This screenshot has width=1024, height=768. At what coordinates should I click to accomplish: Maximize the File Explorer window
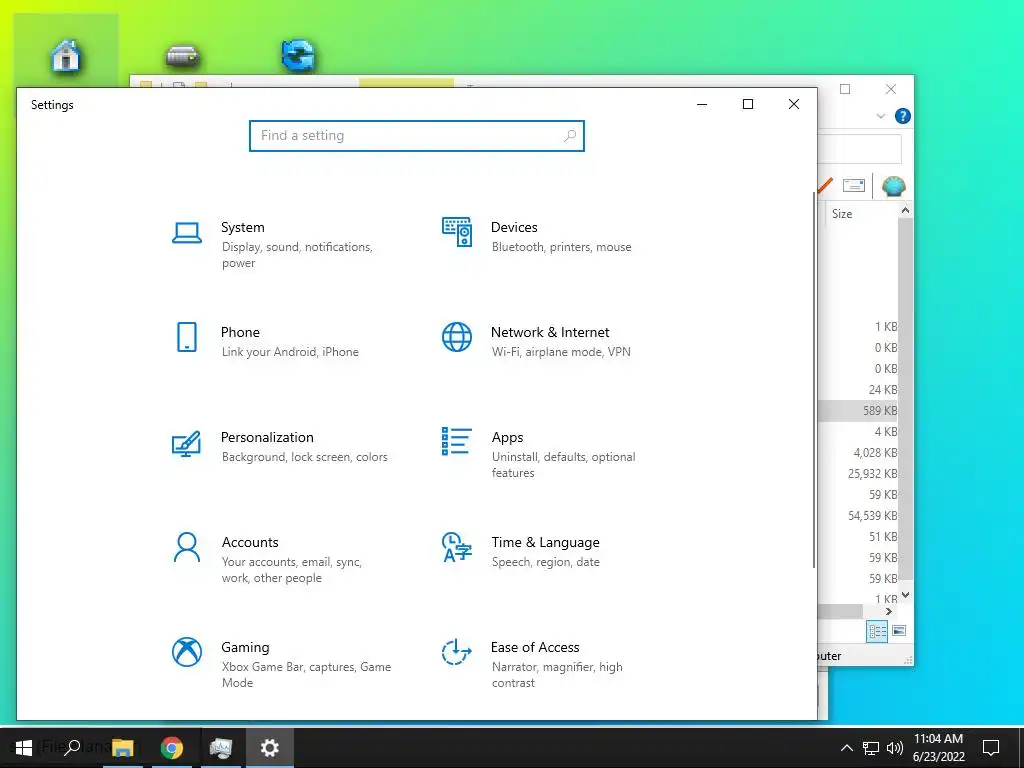pyautogui.click(x=845, y=89)
